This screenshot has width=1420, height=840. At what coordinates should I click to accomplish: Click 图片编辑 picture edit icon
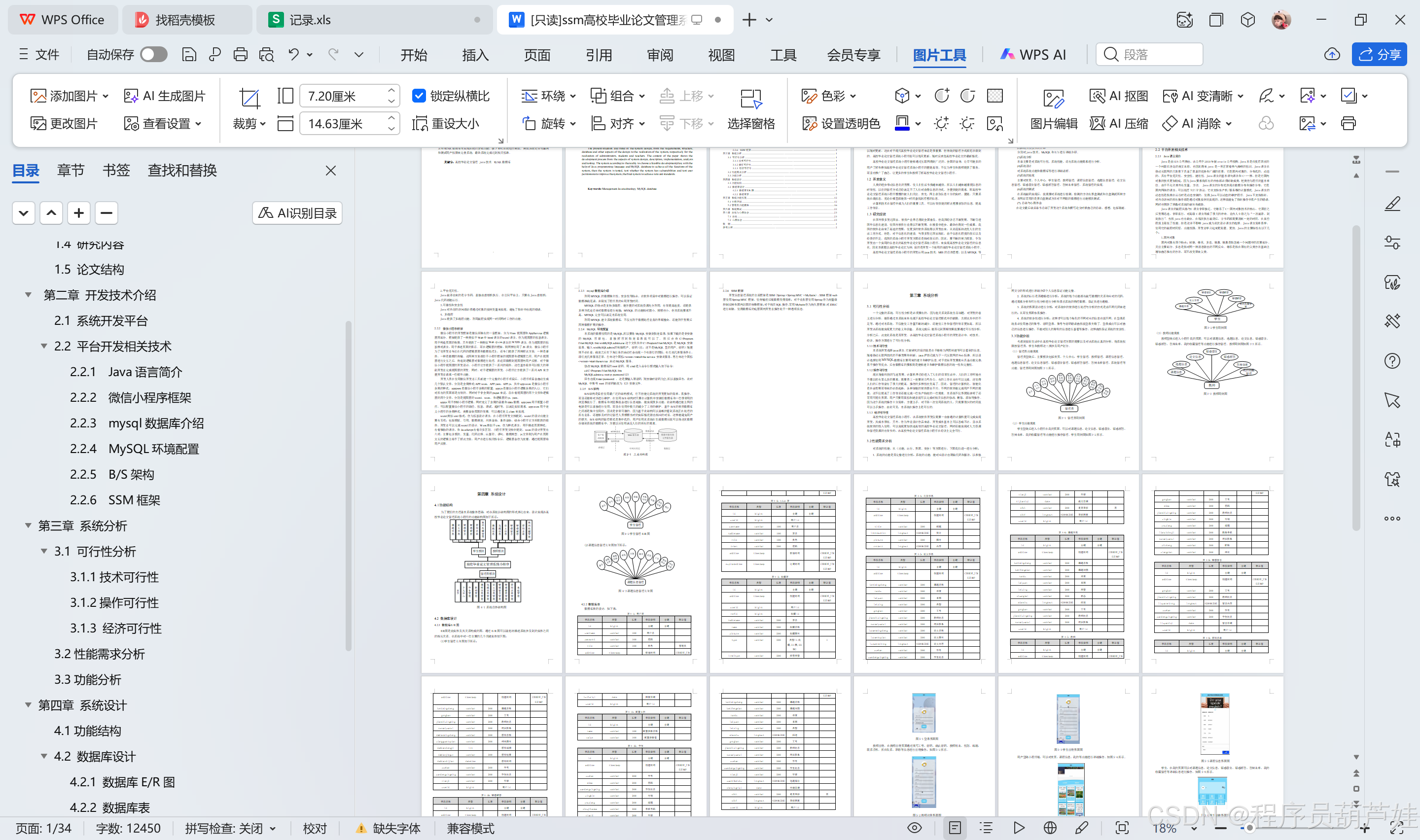(x=1053, y=99)
